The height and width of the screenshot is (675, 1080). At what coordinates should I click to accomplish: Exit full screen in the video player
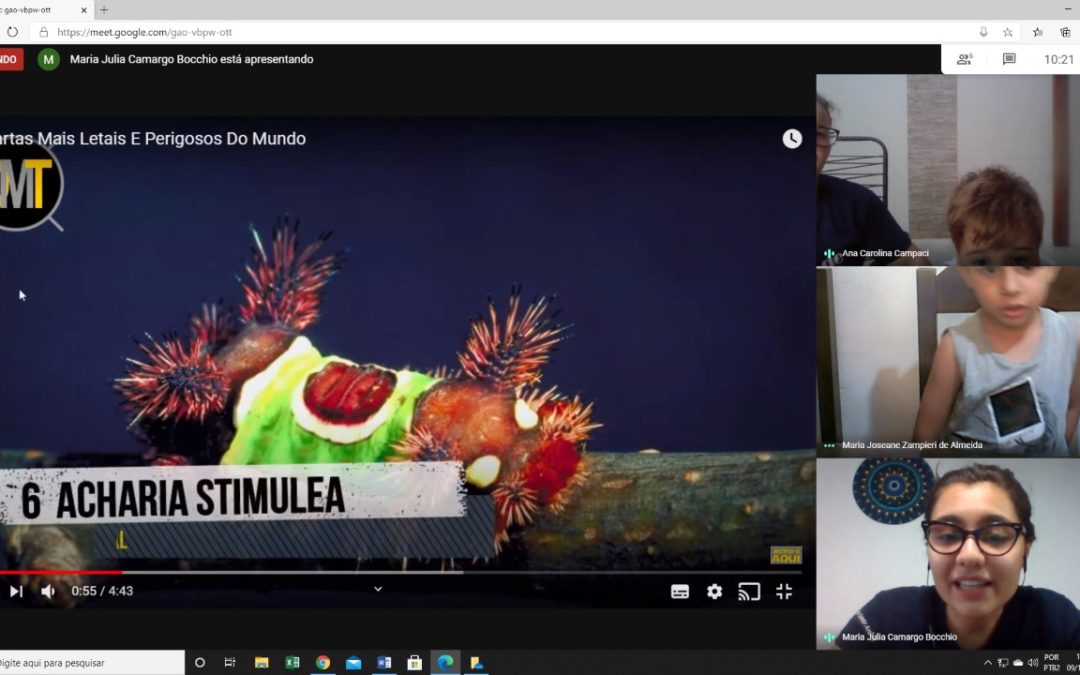click(x=784, y=592)
